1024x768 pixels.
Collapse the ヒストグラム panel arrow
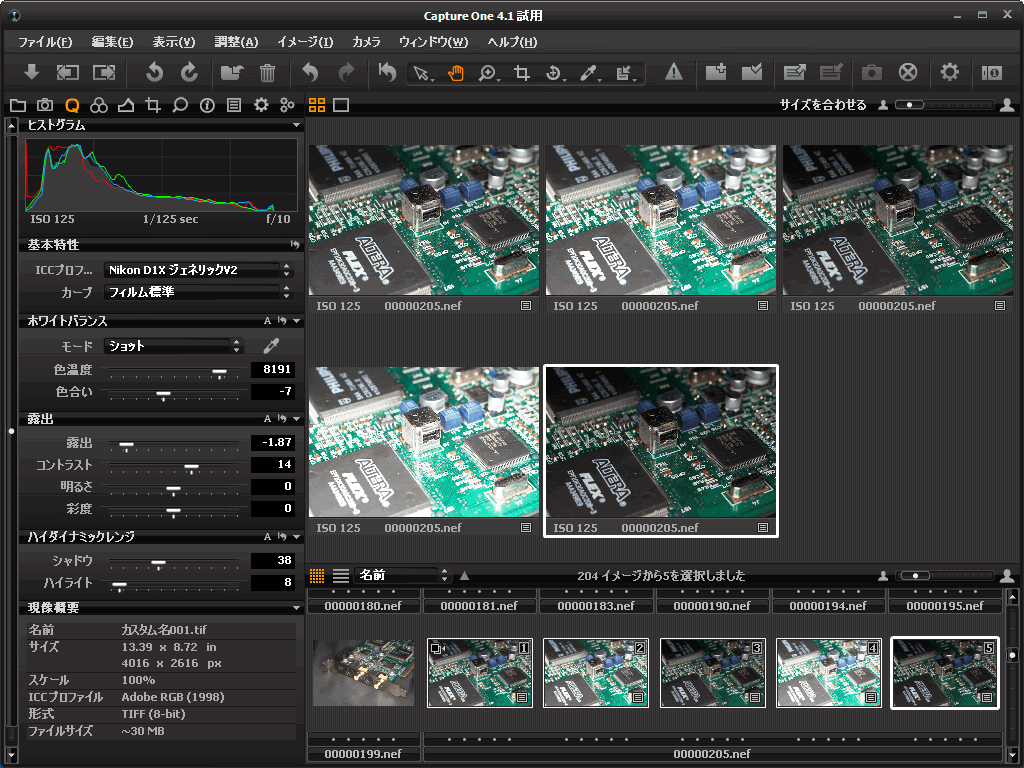pyautogui.click(x=296, y=125)
